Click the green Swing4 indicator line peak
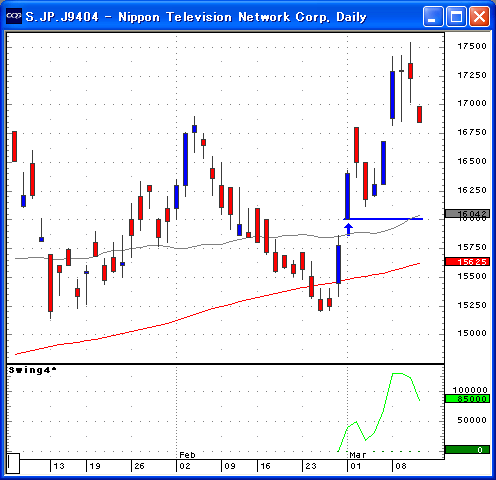Image resolution: width=496 pixels, height=480 pixels. pos(397,374)
